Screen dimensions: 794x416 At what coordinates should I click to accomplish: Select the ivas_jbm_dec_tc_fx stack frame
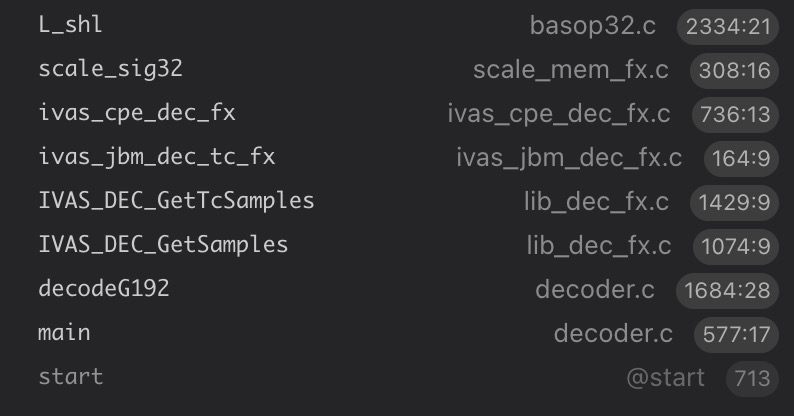156,157
